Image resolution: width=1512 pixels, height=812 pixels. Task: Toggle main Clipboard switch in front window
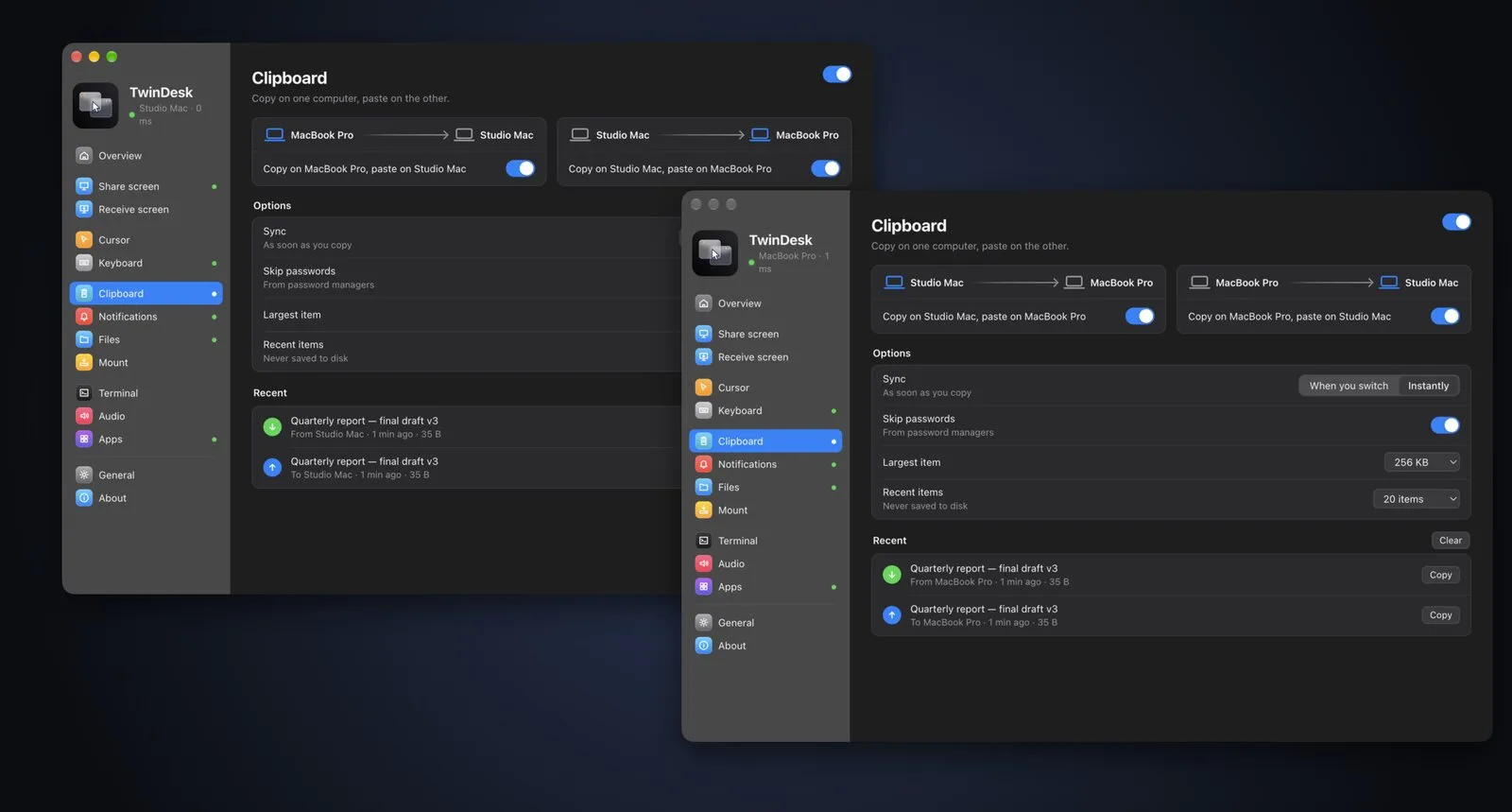coord(1456,222)
